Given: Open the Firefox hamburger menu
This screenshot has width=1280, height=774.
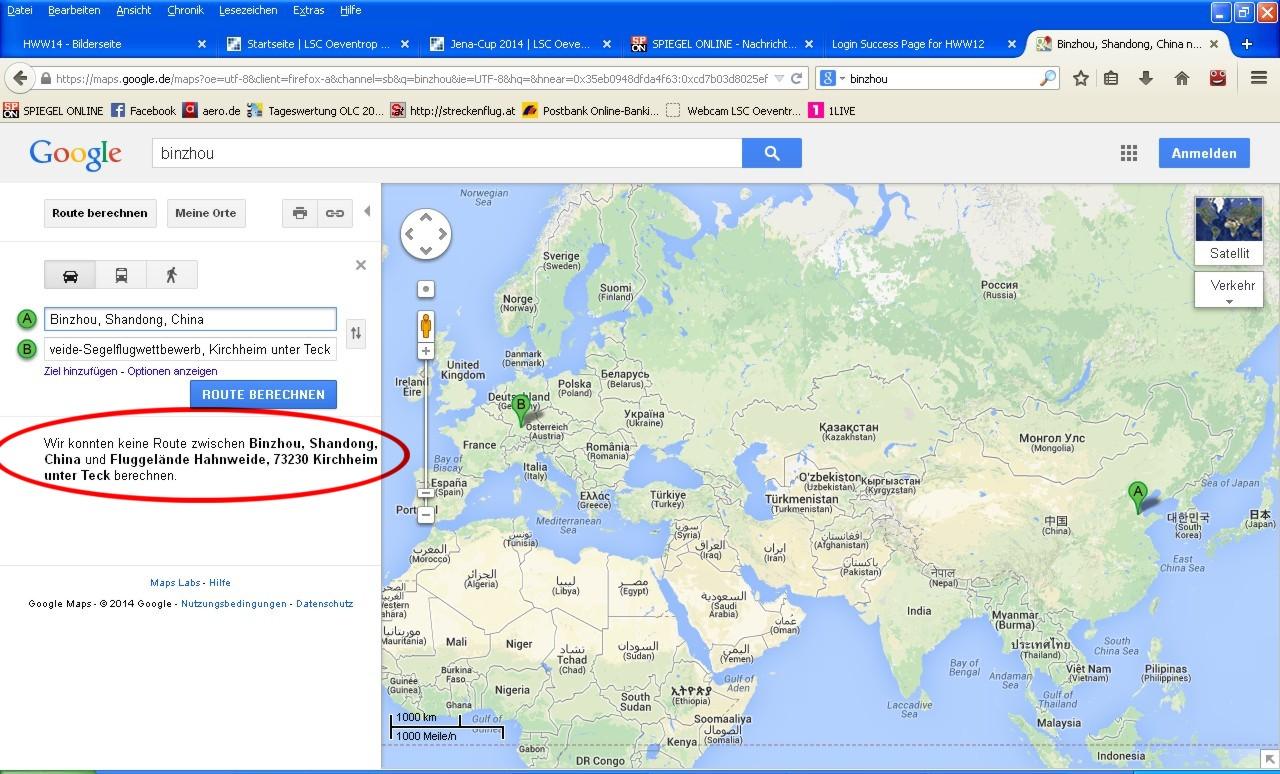Looking at the screenshot, I should [x=1259, y=78].
